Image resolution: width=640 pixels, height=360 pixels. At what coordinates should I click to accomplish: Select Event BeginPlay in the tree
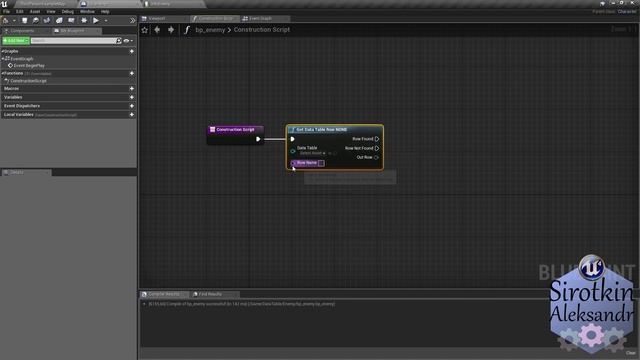point(29,66)
